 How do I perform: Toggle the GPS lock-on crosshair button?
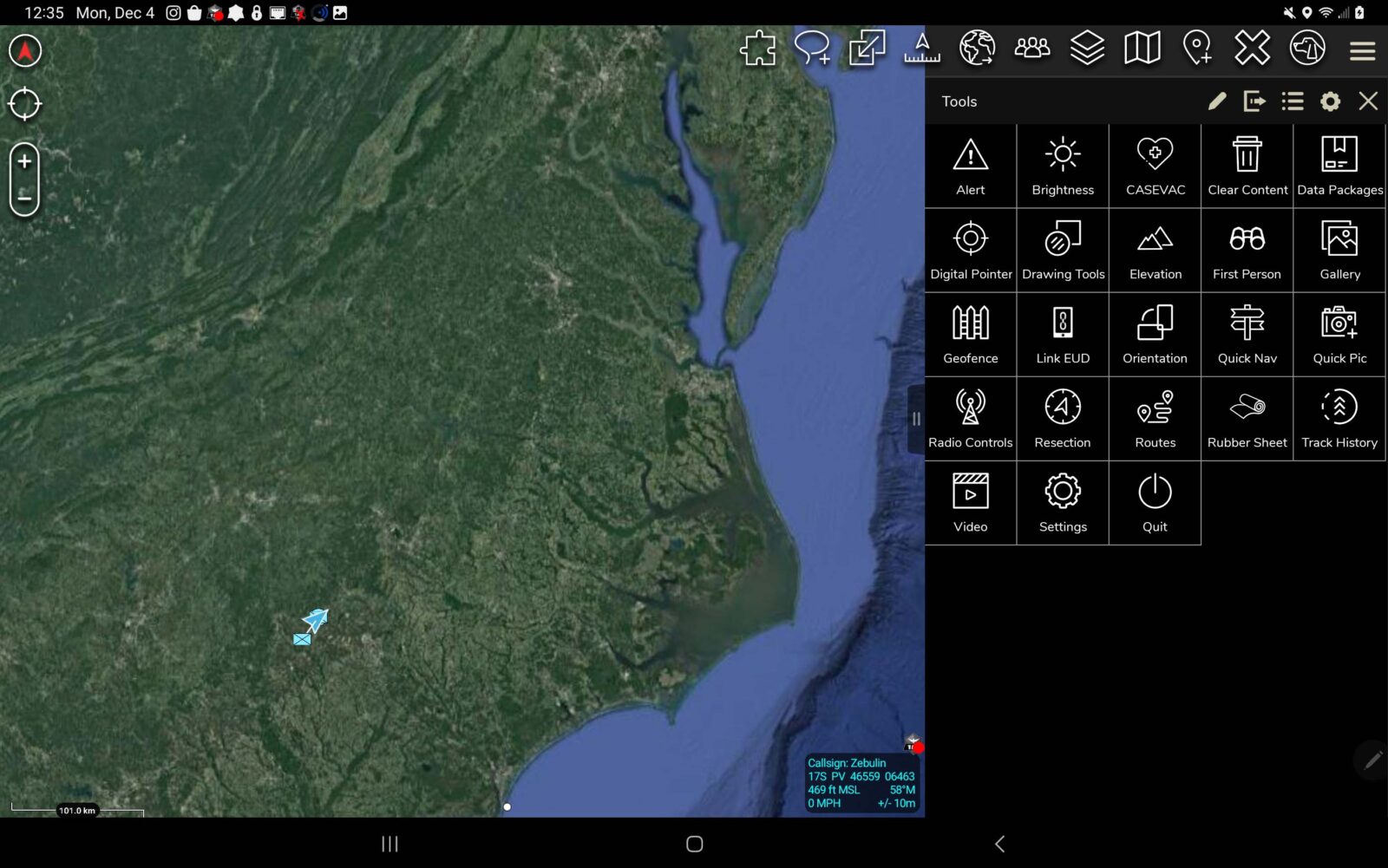[25, 104]
